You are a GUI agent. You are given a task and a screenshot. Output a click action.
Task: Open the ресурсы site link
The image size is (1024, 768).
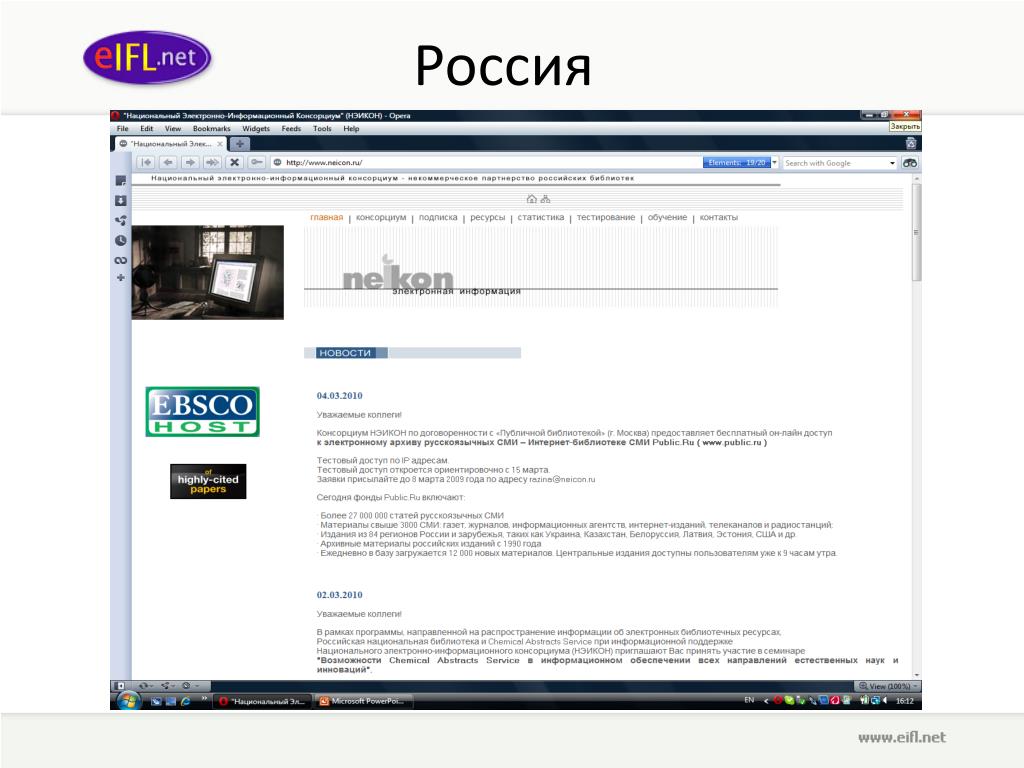point(488,217)
